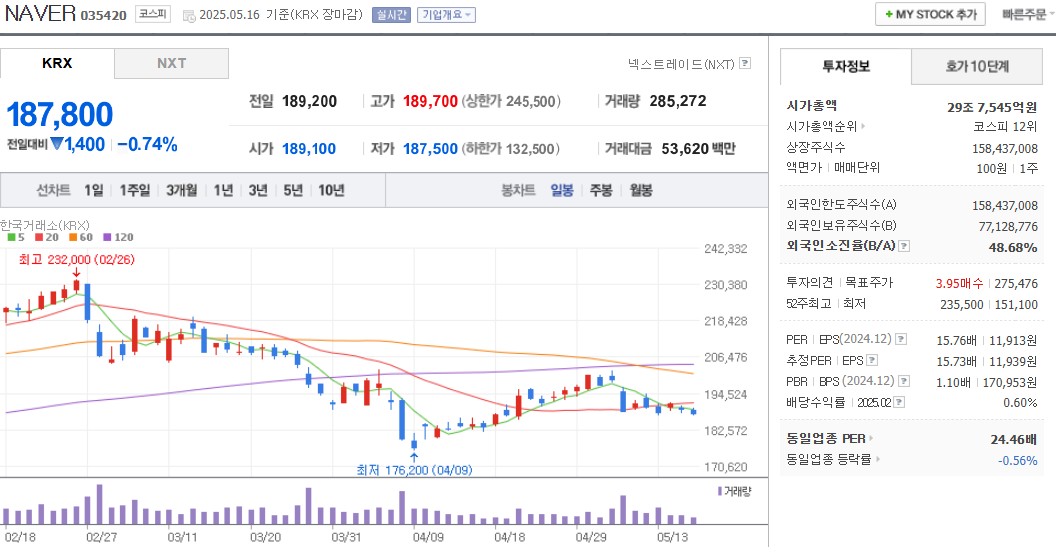Viewport: 1059px width, 547px height.
Task: Click the 코스피 market badge
Action: 153,14
